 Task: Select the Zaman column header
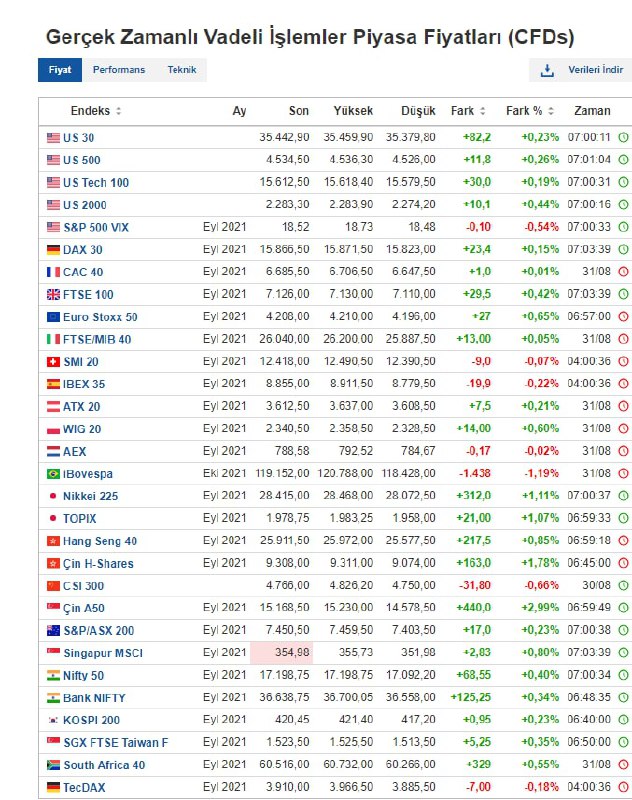pos(592,111)
